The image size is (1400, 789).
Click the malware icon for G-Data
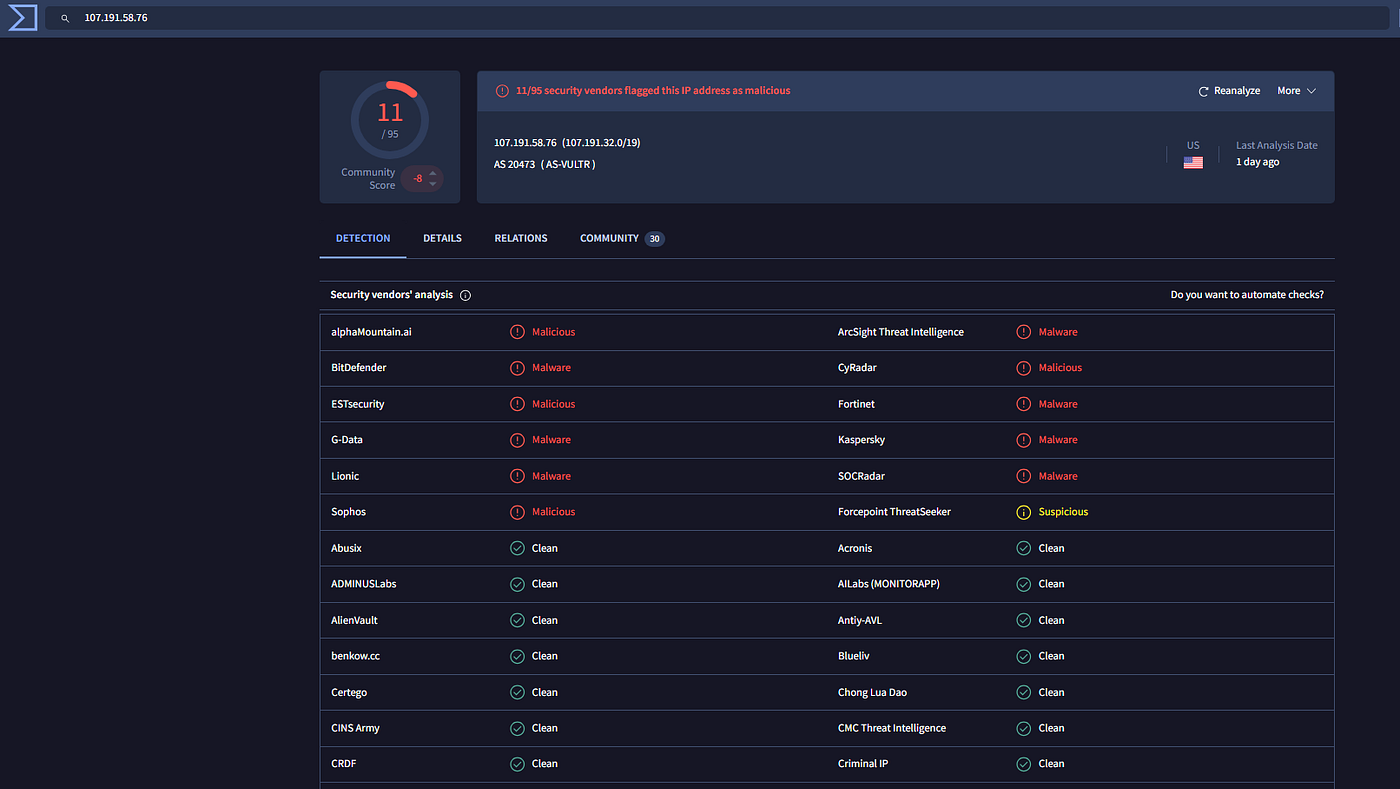[517, 440]
